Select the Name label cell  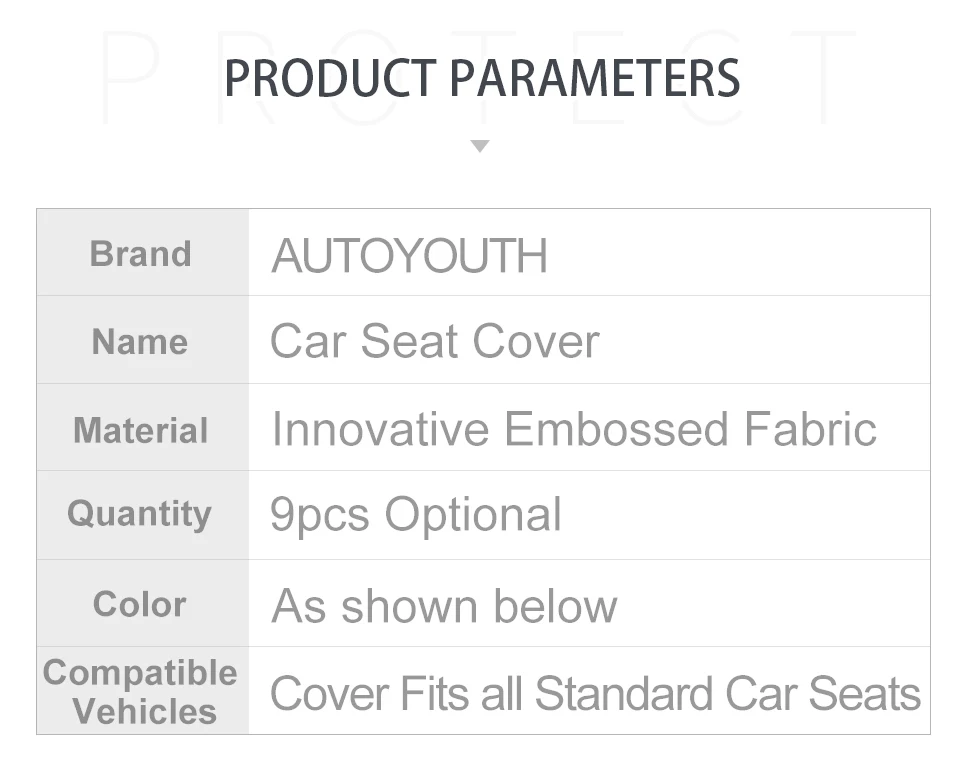point(140,342)
